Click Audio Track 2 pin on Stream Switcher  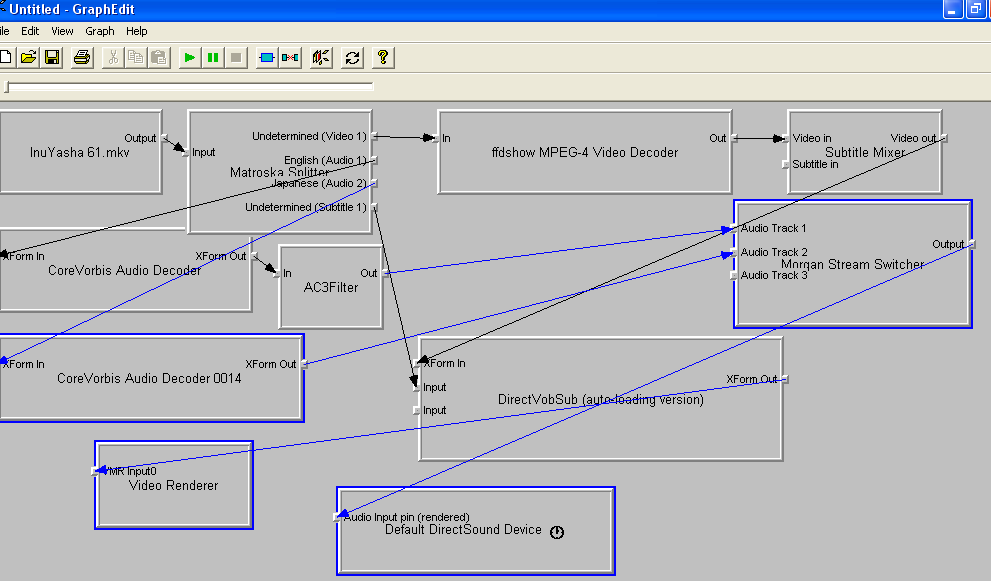(x=733, y=252)
